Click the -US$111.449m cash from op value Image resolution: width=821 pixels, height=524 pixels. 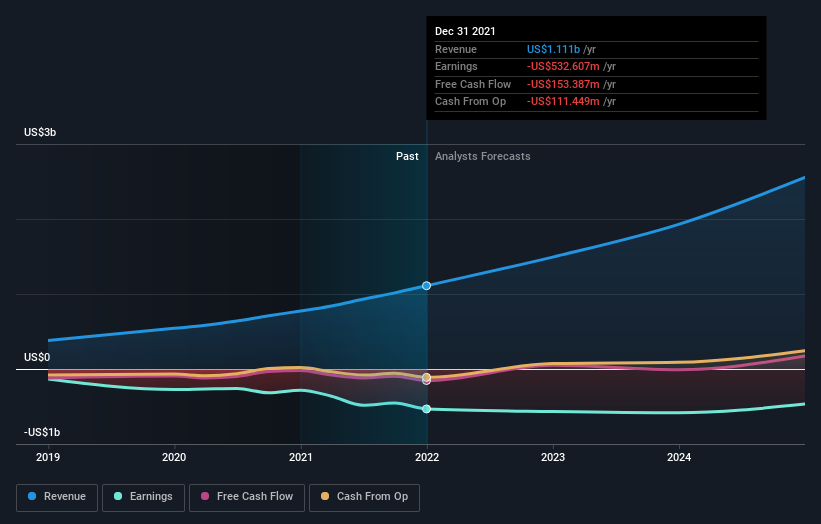coord(563,102)
